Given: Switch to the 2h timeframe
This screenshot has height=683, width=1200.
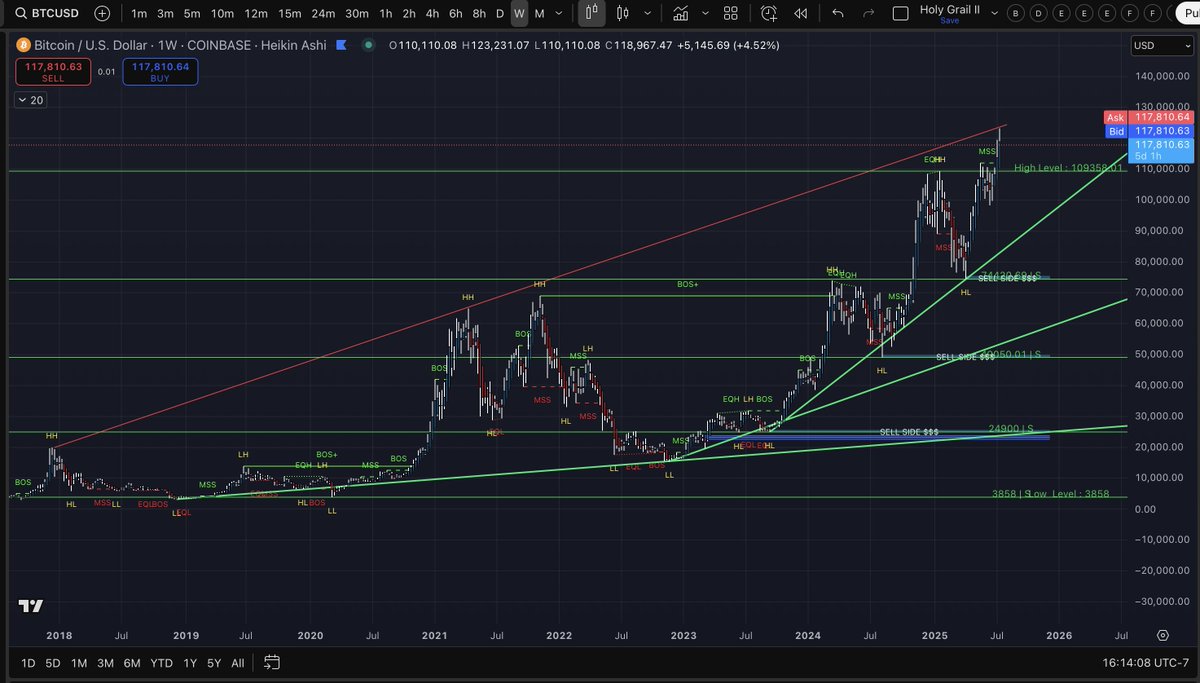Looking at the screenshot, I should [409, 13].
